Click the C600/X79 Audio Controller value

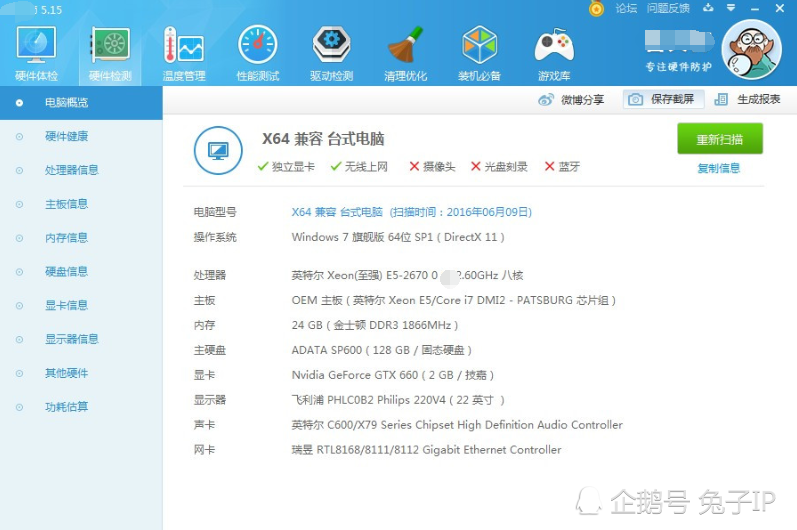click(x=457, y=425)
